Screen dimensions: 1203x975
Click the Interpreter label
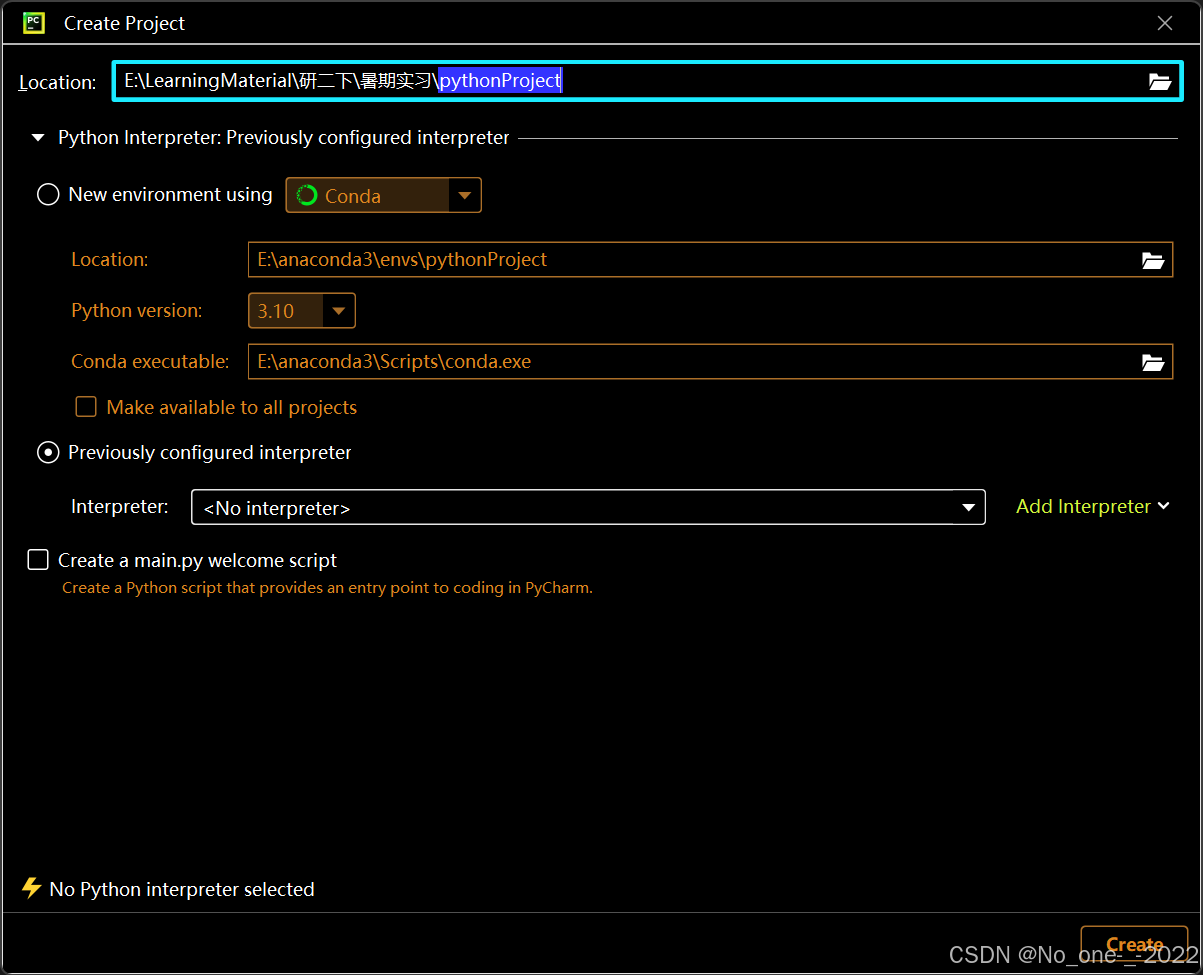(120, 507)
